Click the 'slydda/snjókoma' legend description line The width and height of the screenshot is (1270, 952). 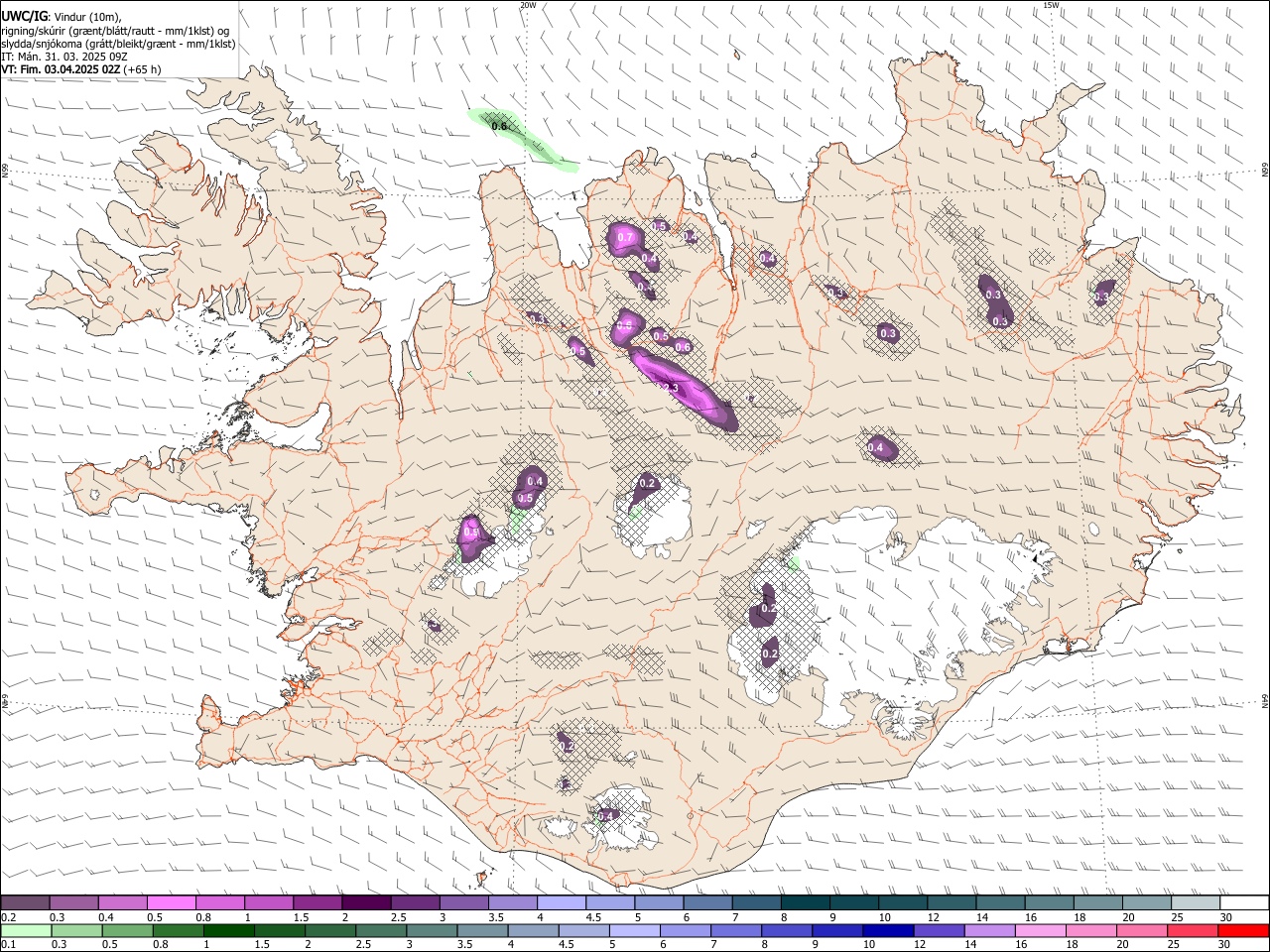[118, 44]
